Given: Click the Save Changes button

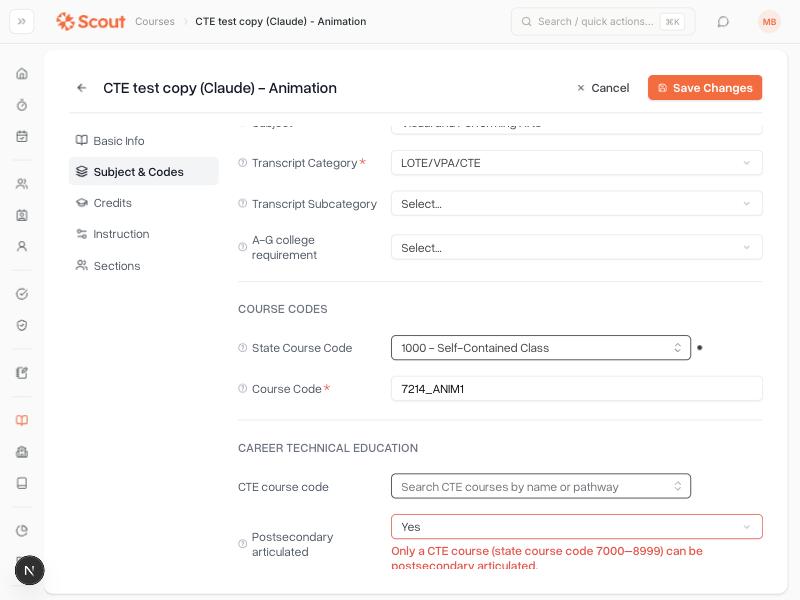Looking at the screenshot, I should [x=705, y=88].
